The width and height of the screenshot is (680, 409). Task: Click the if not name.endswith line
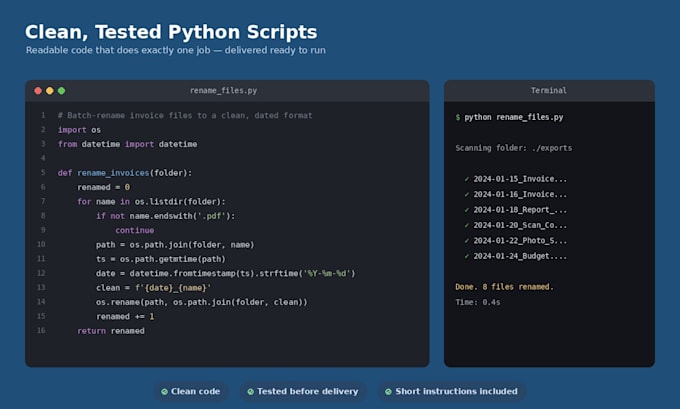point(166,216)
